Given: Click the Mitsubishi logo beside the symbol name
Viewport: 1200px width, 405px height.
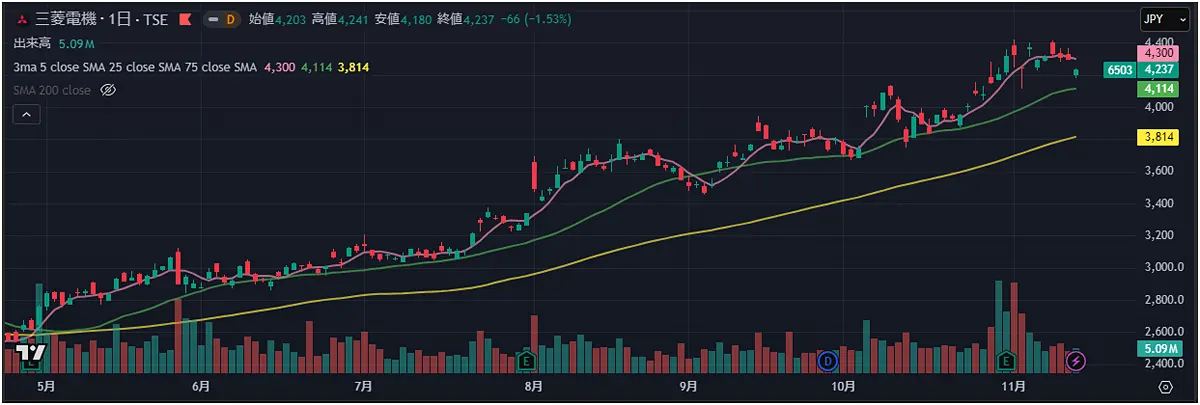Looking at the screenshot, I should point(20,19).
